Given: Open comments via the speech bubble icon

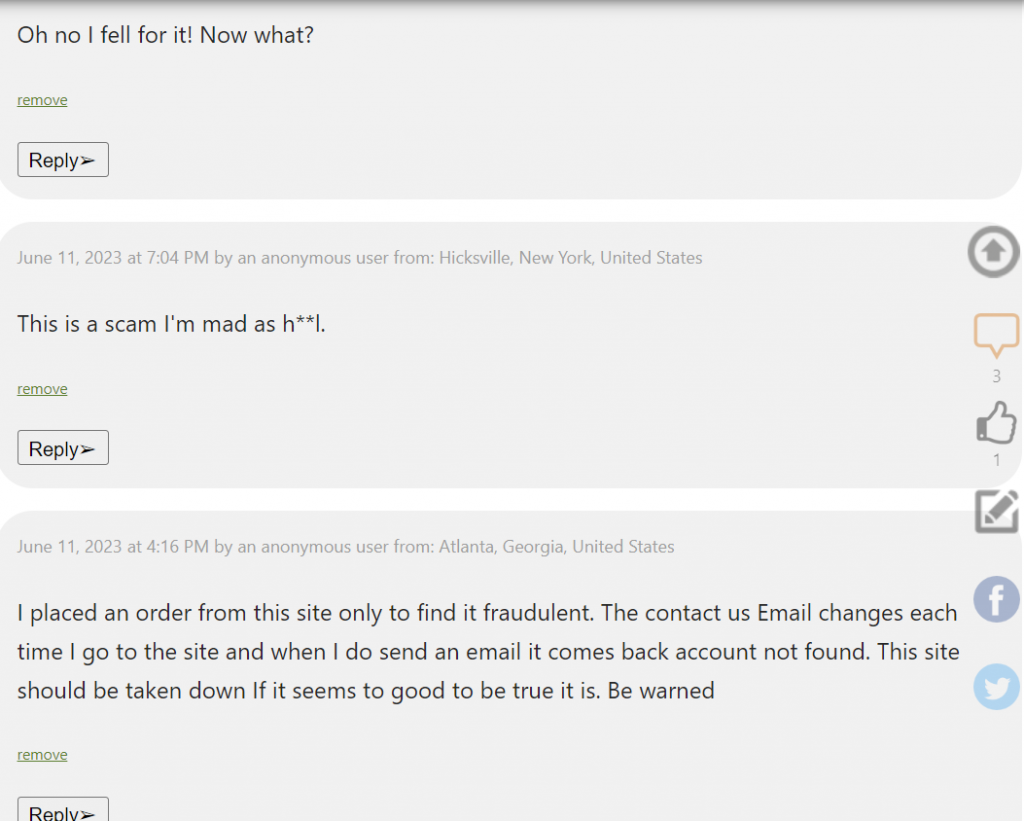Looking at the screenshot, I should tap(996, 335).
